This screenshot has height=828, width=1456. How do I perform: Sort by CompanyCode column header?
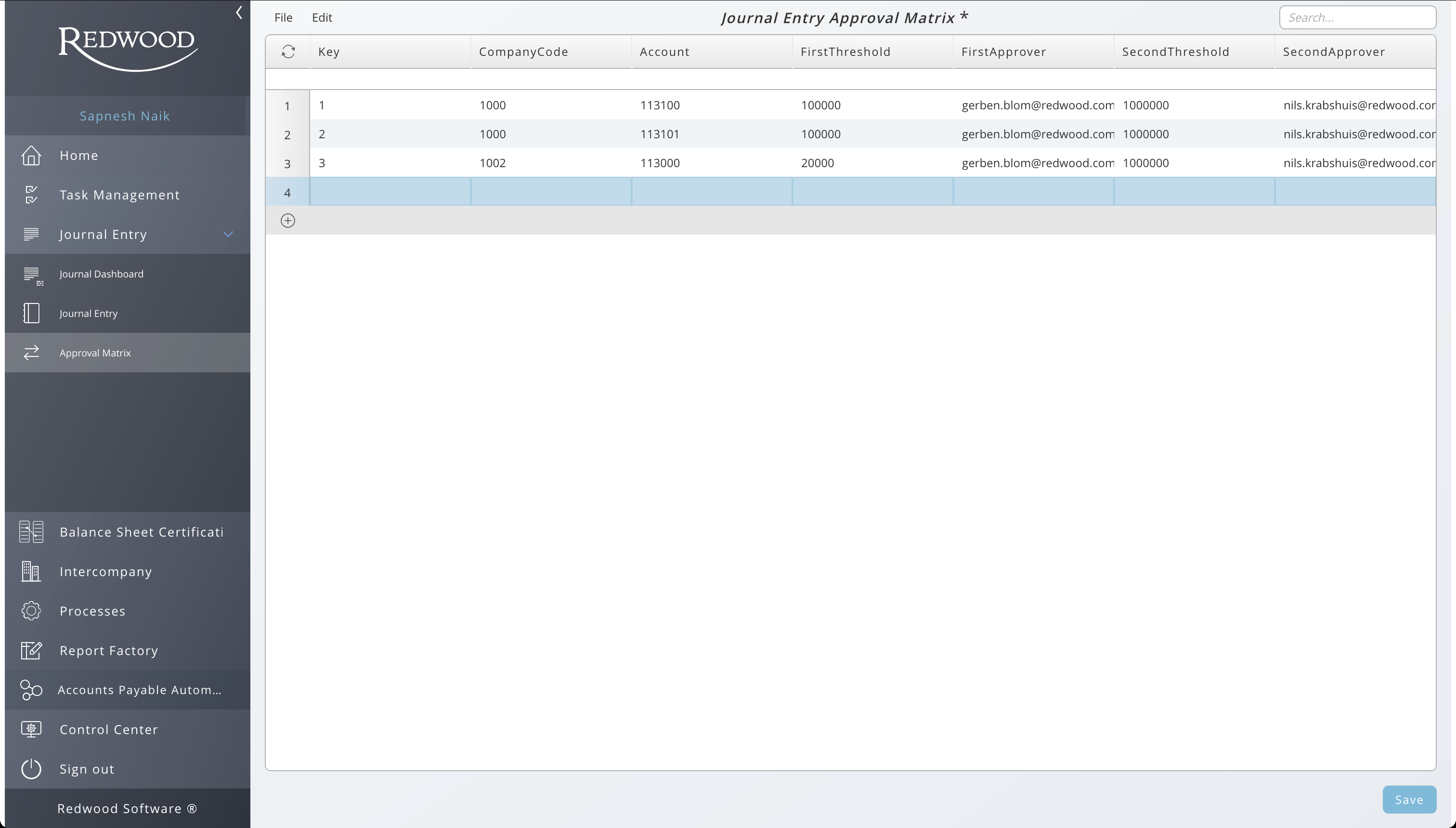[551, 52]
